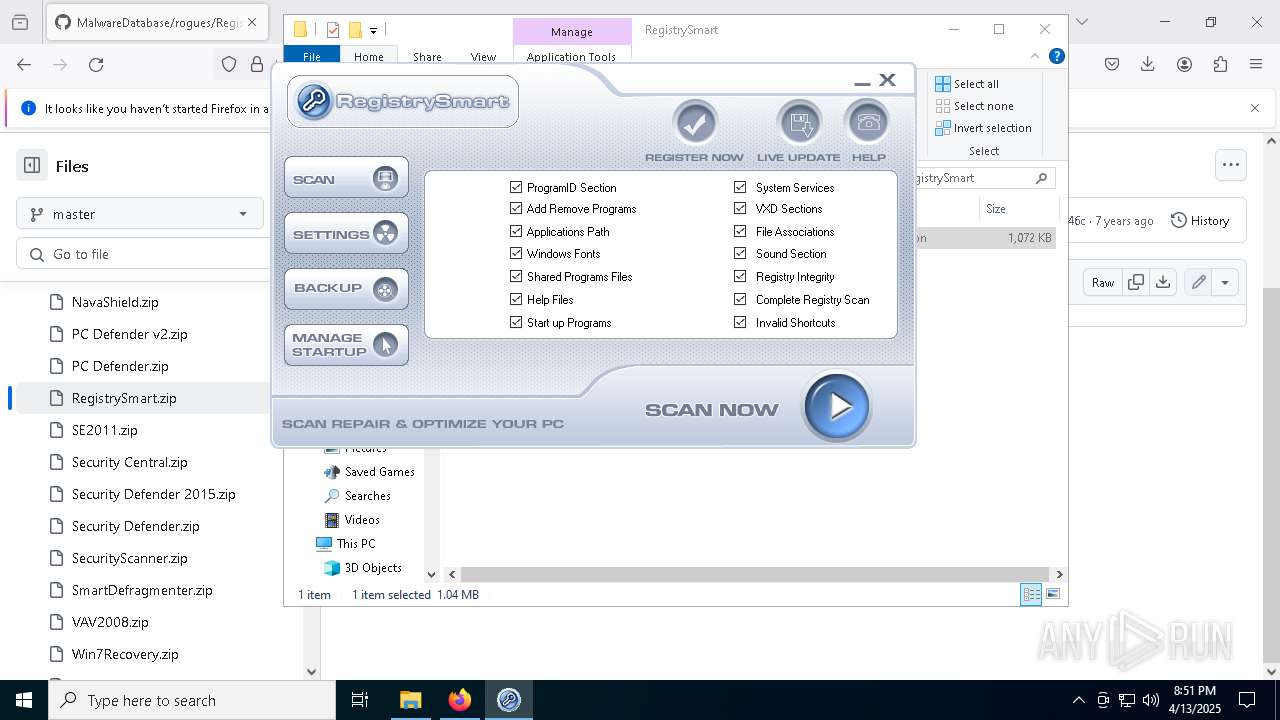Collapse the Explorer ribbon chevron
This screenshot has height=720, width=1280.
pos(1035,56)
